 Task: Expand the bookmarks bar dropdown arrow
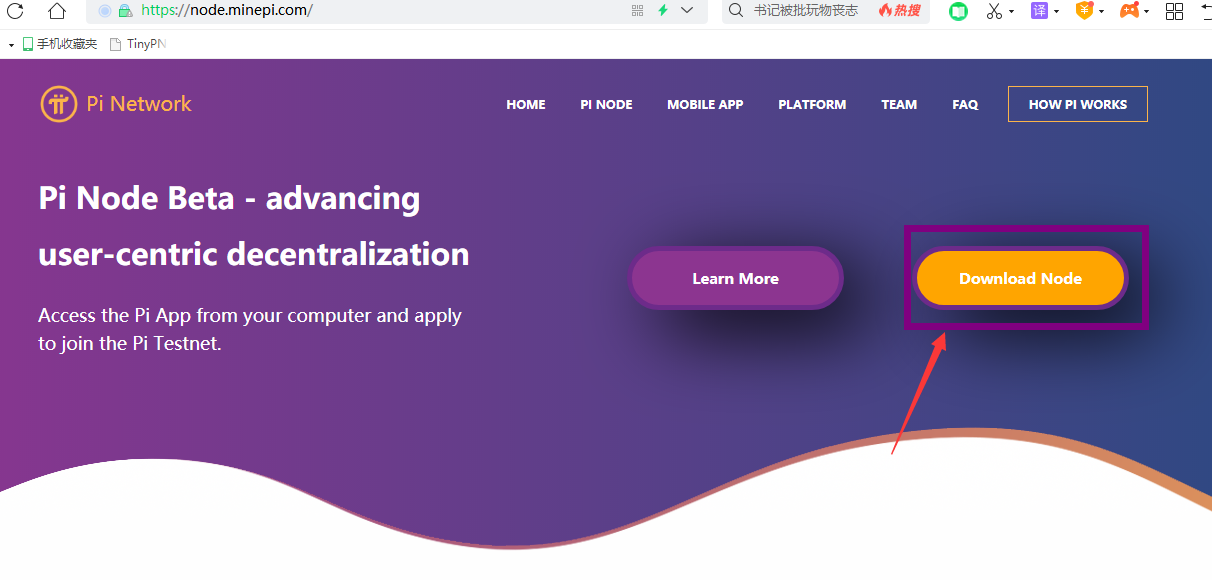[x=11, y=45]
